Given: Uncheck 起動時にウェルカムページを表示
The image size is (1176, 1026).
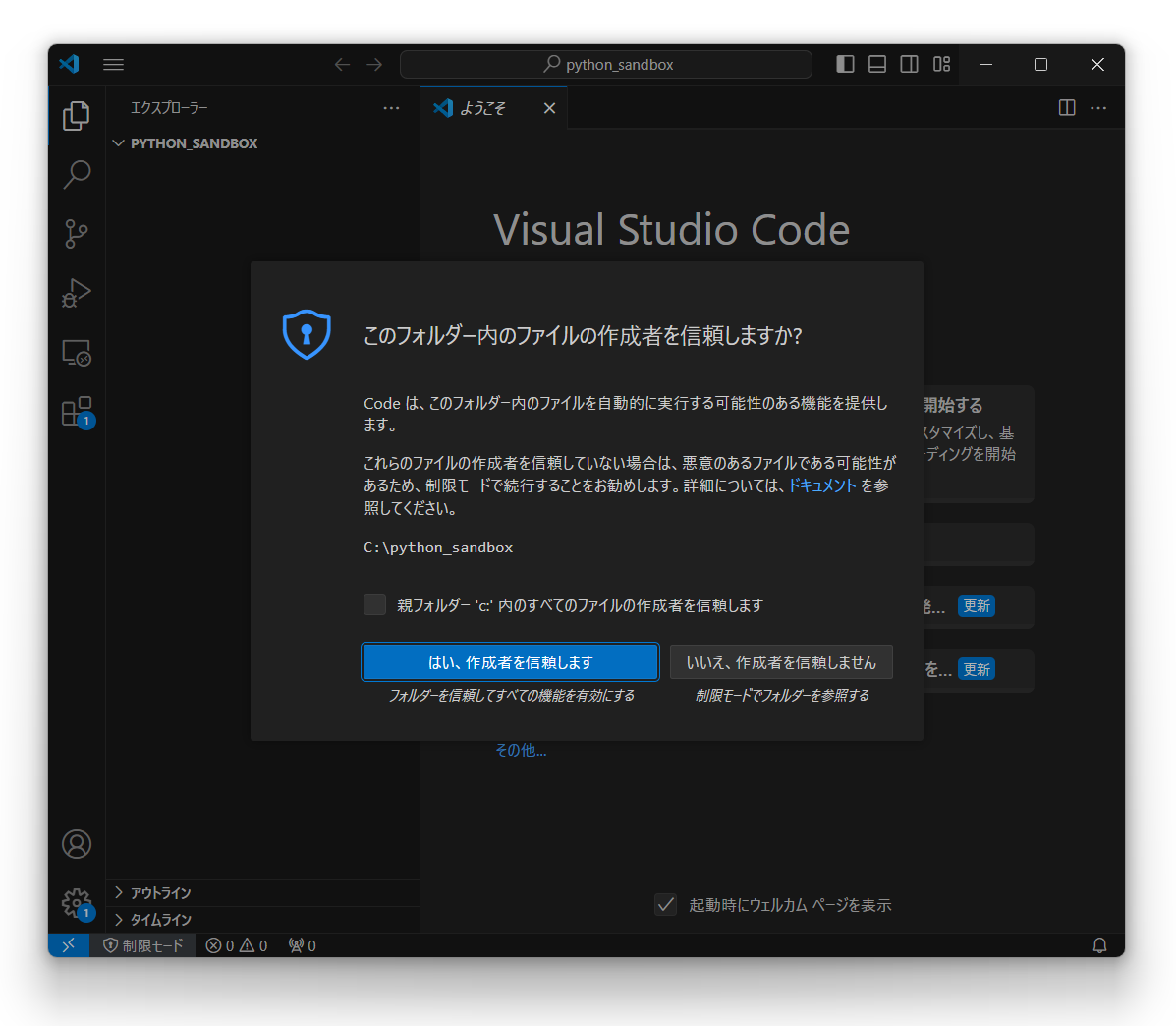Looking at the screenshot, I should click(666, 905).
